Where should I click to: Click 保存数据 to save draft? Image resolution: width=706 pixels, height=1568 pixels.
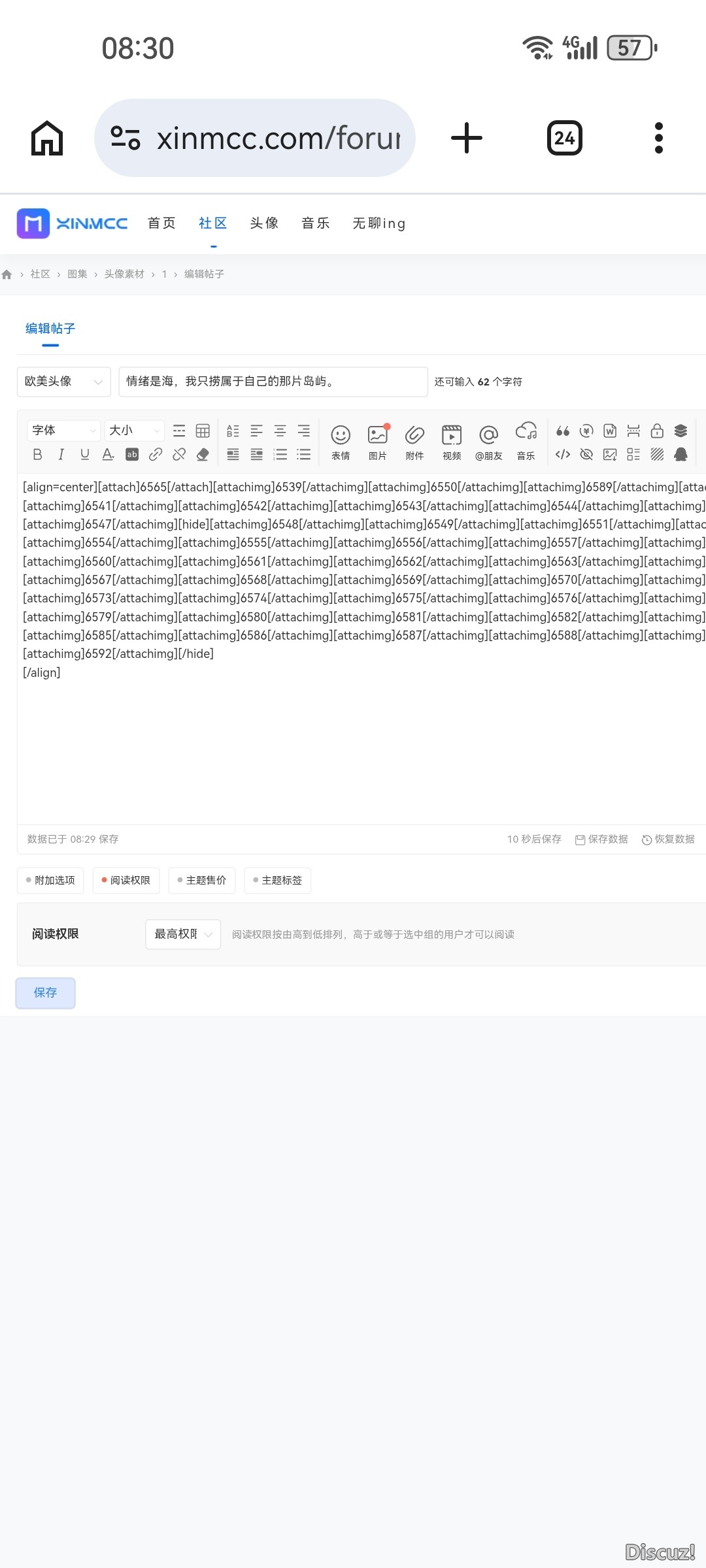(x=601, y=839)
